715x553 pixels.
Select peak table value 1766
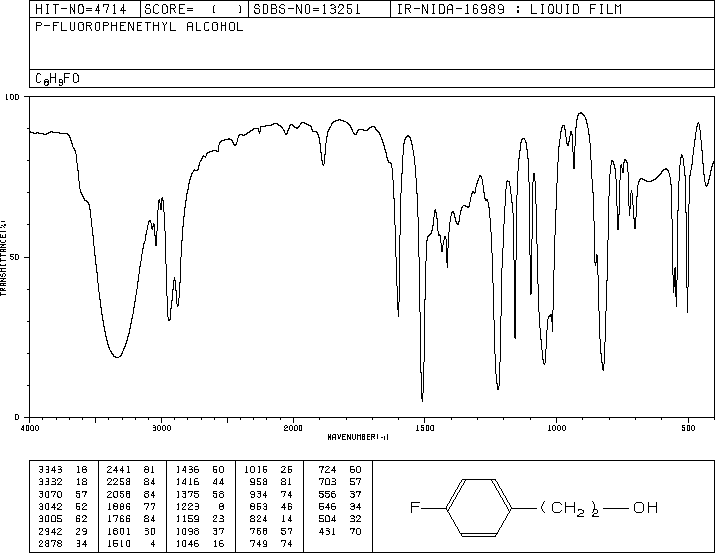[119, 519]
